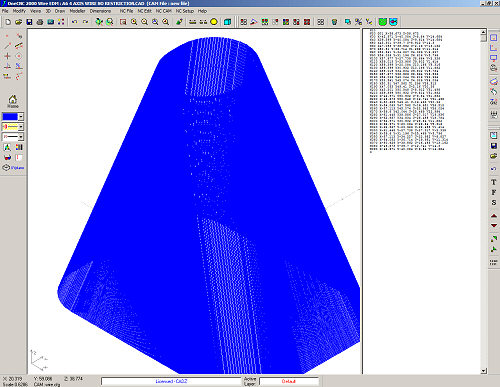Click the cyan 3D box toolbar icon
The height and width of the screenshot is (387, 500).
(x=227, y=22)
